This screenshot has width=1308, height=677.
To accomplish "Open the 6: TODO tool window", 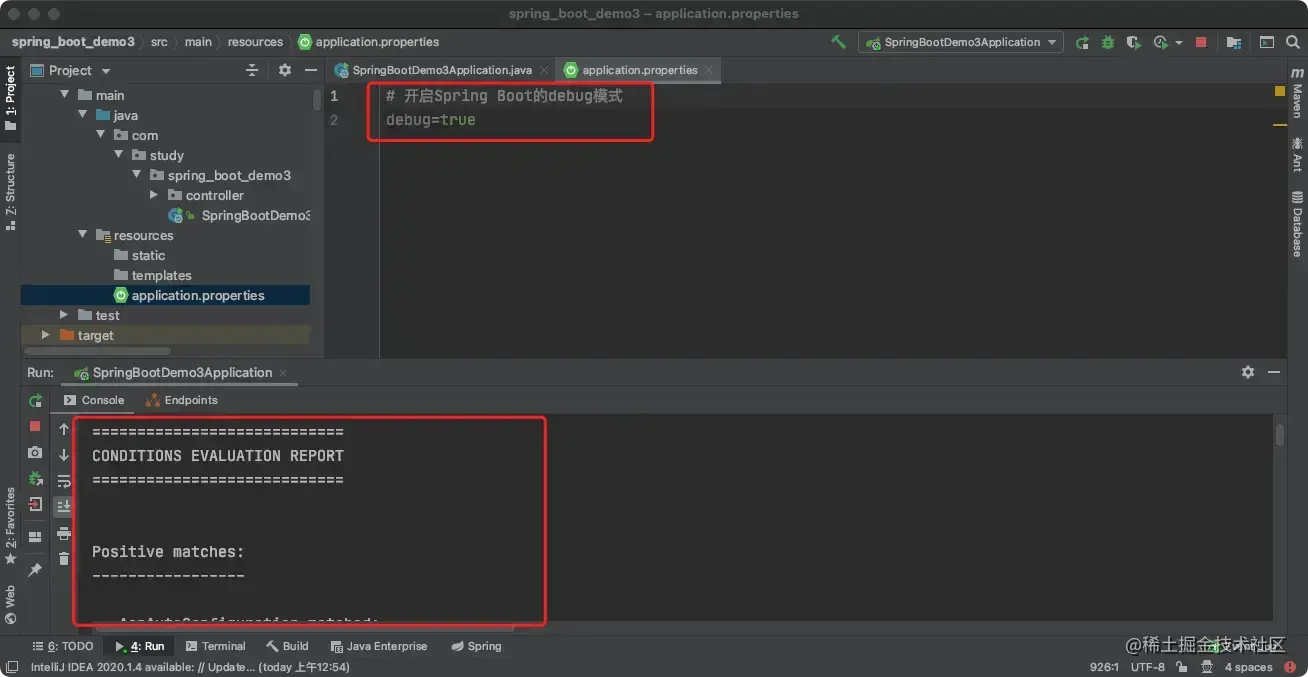I will pos(63,646).
